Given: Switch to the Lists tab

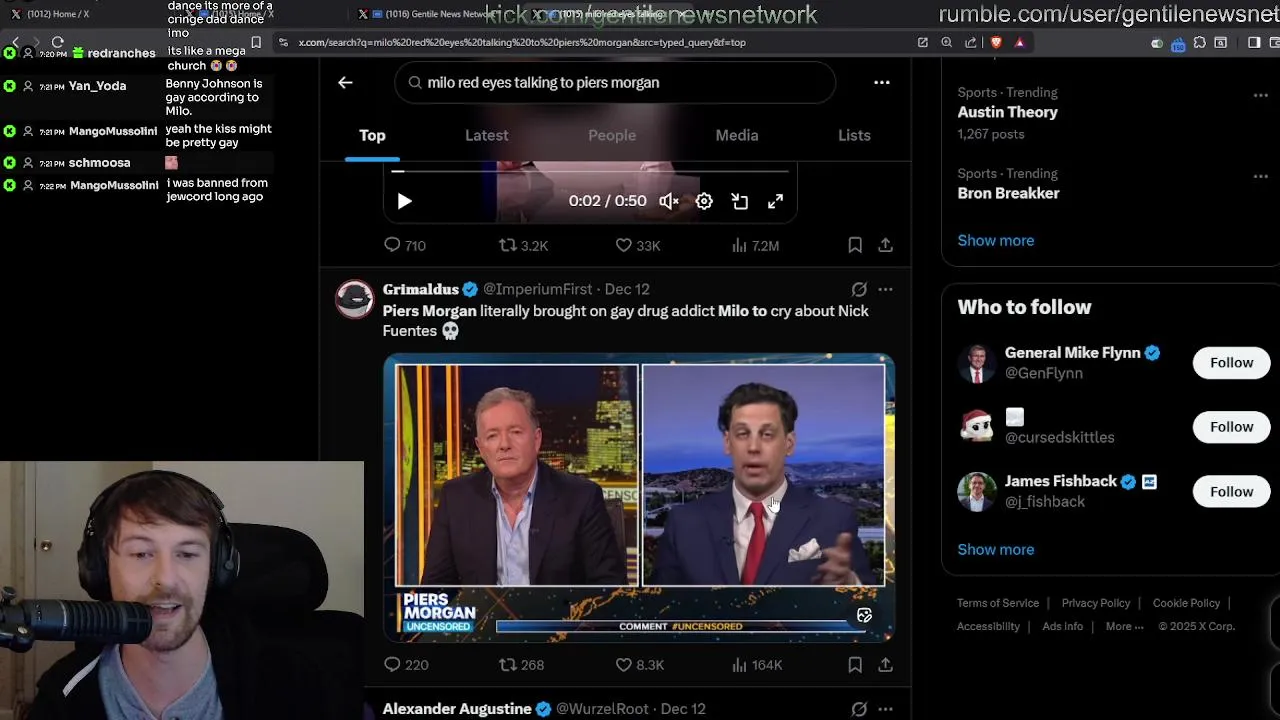Looking at the screenshot, I should [x=854, y=135].
